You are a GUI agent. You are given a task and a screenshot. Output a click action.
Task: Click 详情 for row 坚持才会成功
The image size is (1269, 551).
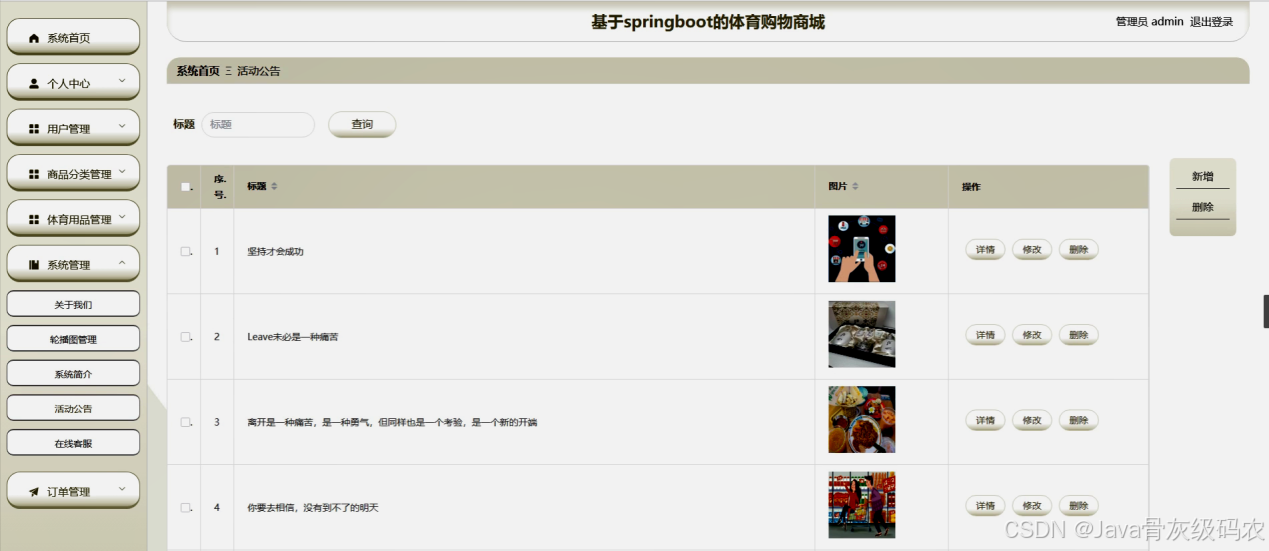pos(985,250)
